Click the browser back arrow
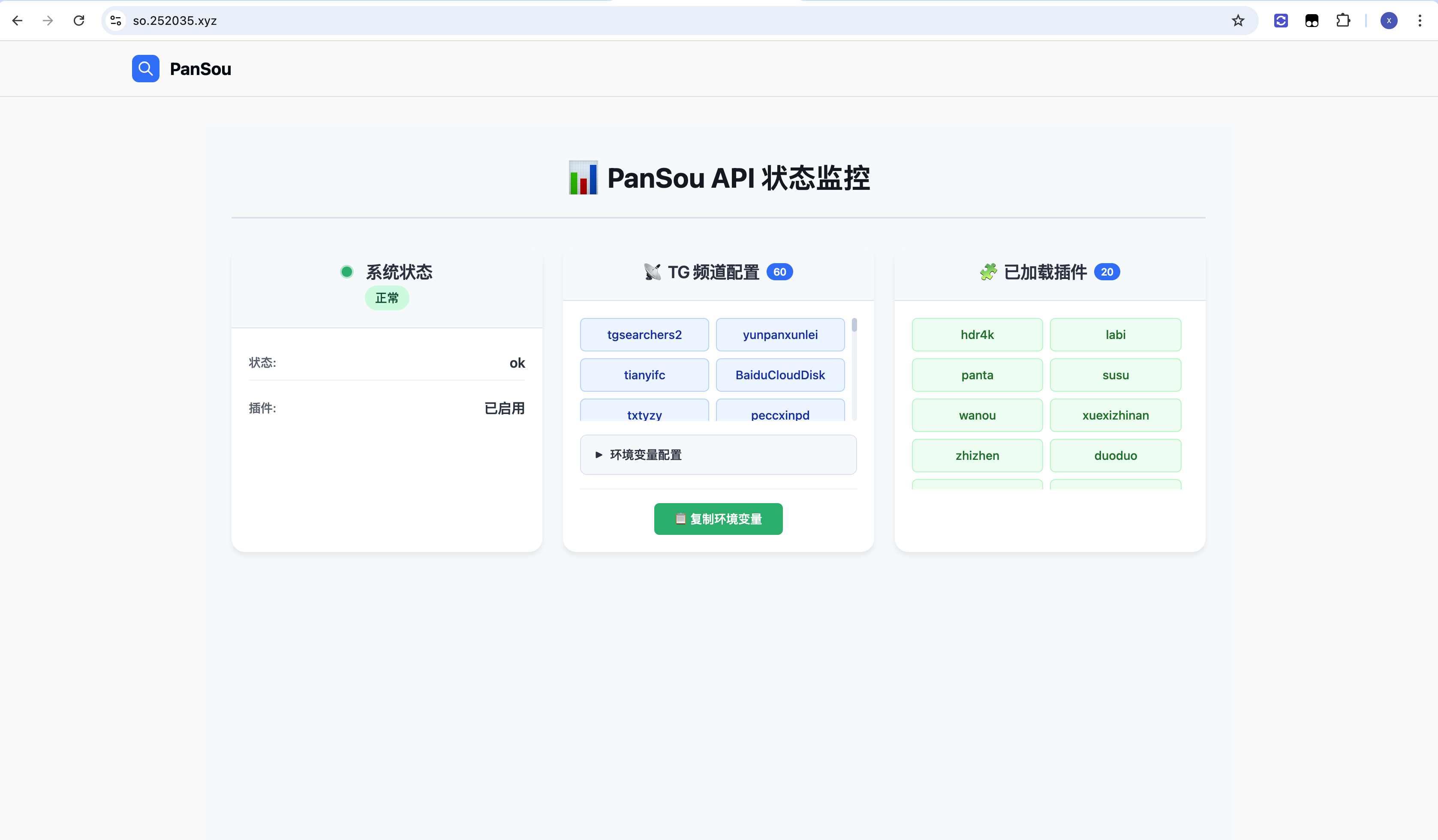Image resolution: width=1438 pixels, height=840 pixels. [x=17, y=21]
